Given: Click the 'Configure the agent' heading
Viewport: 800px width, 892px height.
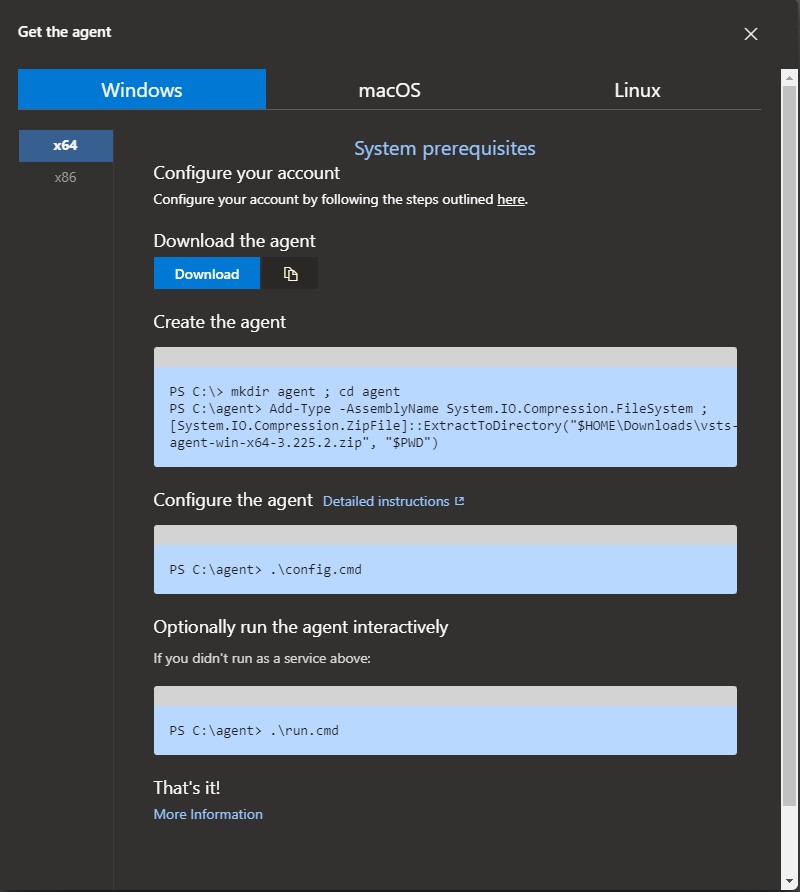Looking at the screenshot, I should (233, 500).
